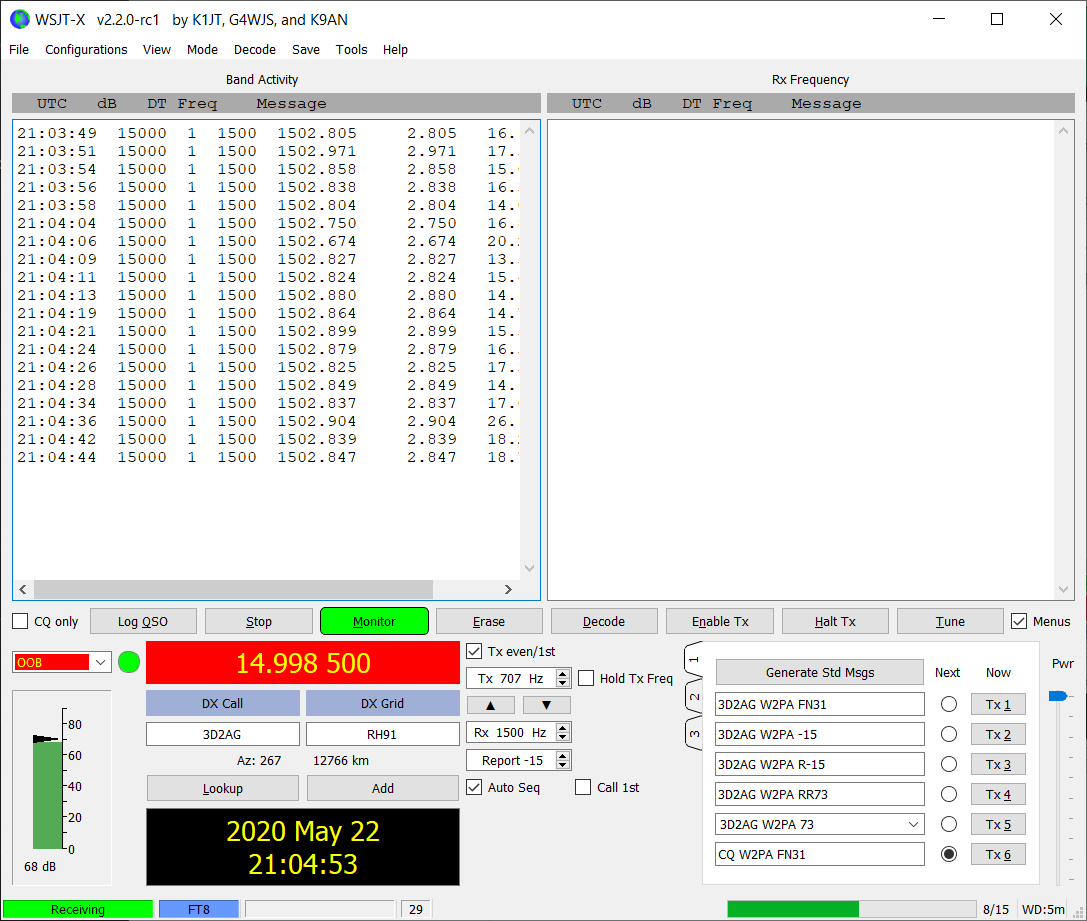Open the Tools menu
Image resolution: width=1087 pixels, height=921 pixels.
(351, 50)
